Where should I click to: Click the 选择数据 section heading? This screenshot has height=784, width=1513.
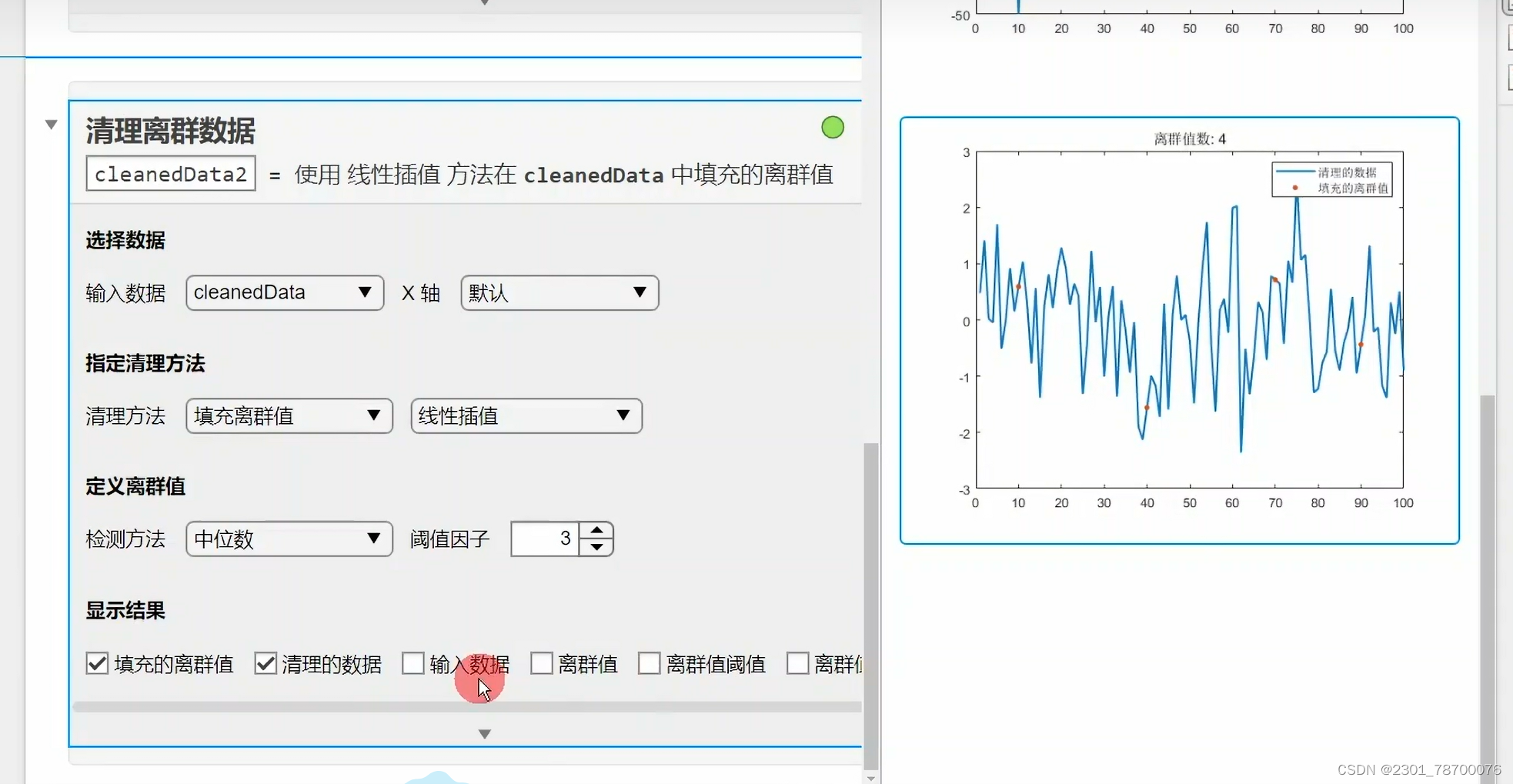pyautogui.click(x=125, y=240)
